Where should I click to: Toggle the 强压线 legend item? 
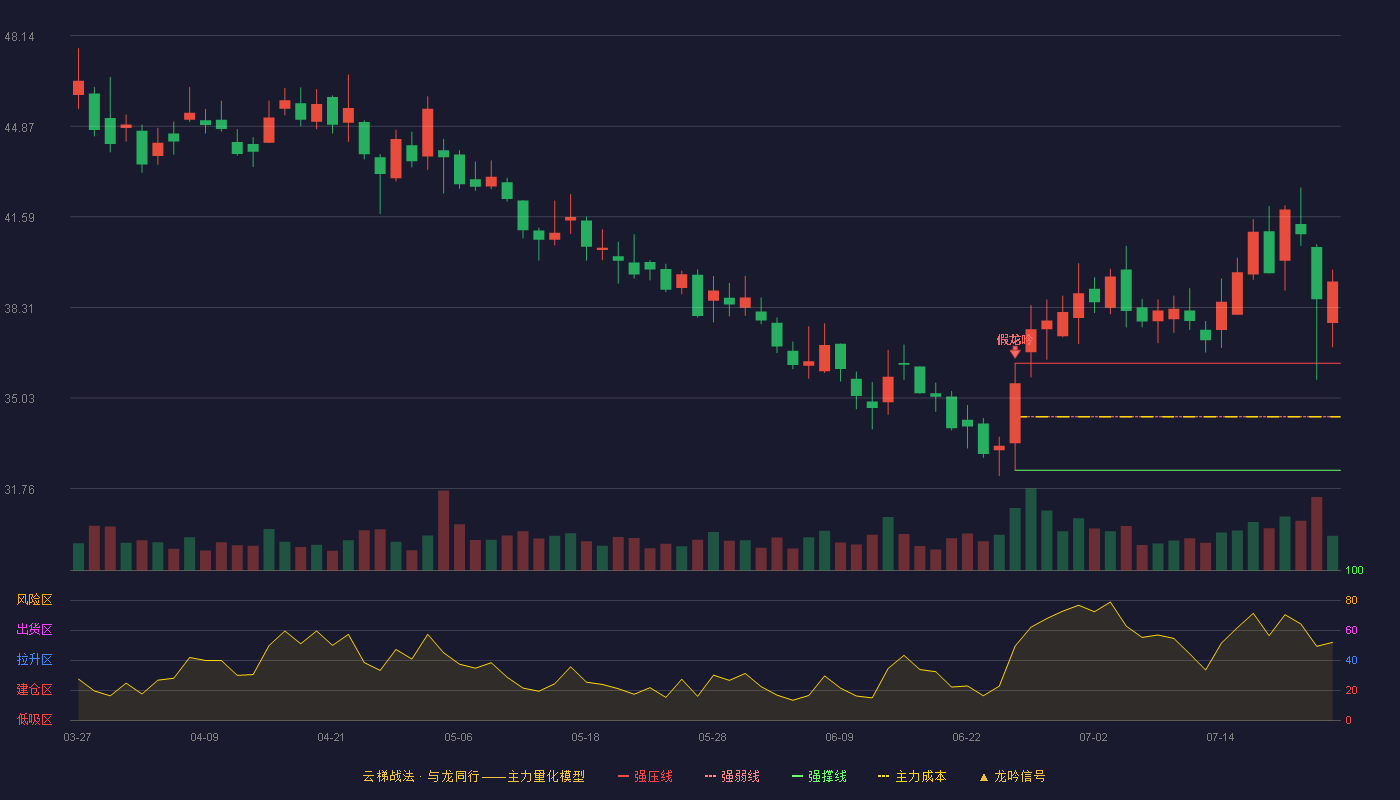click(645, 776)
